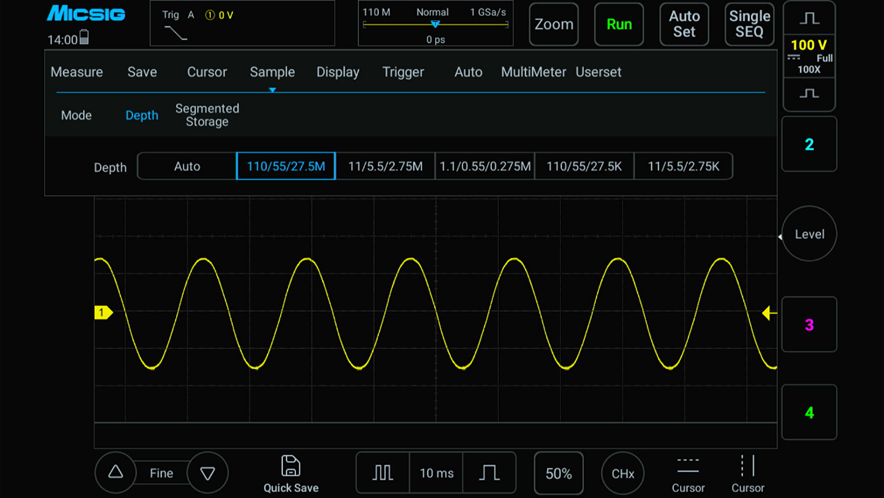Click the narrow timebase single-pulse icon

pyautogui.click(x=489, y=473)
